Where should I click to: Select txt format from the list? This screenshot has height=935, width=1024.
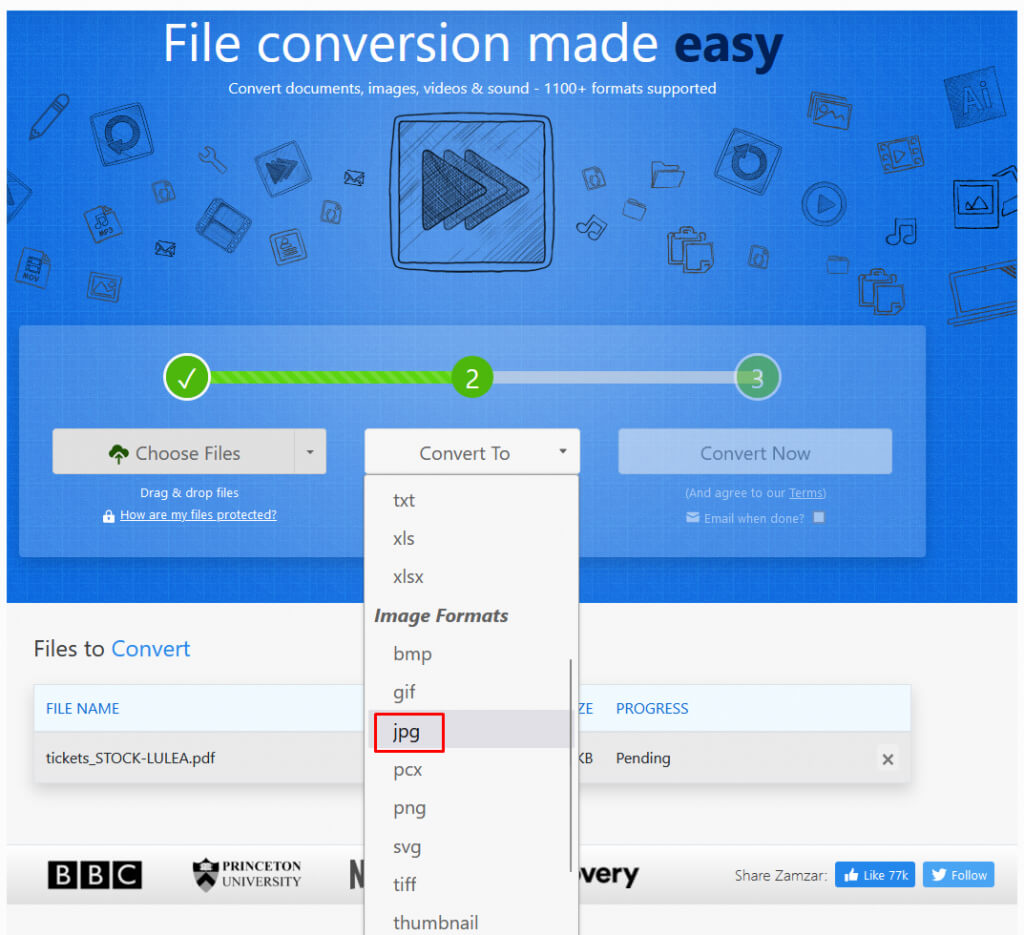pyautogui.click(x=404, y=500)
